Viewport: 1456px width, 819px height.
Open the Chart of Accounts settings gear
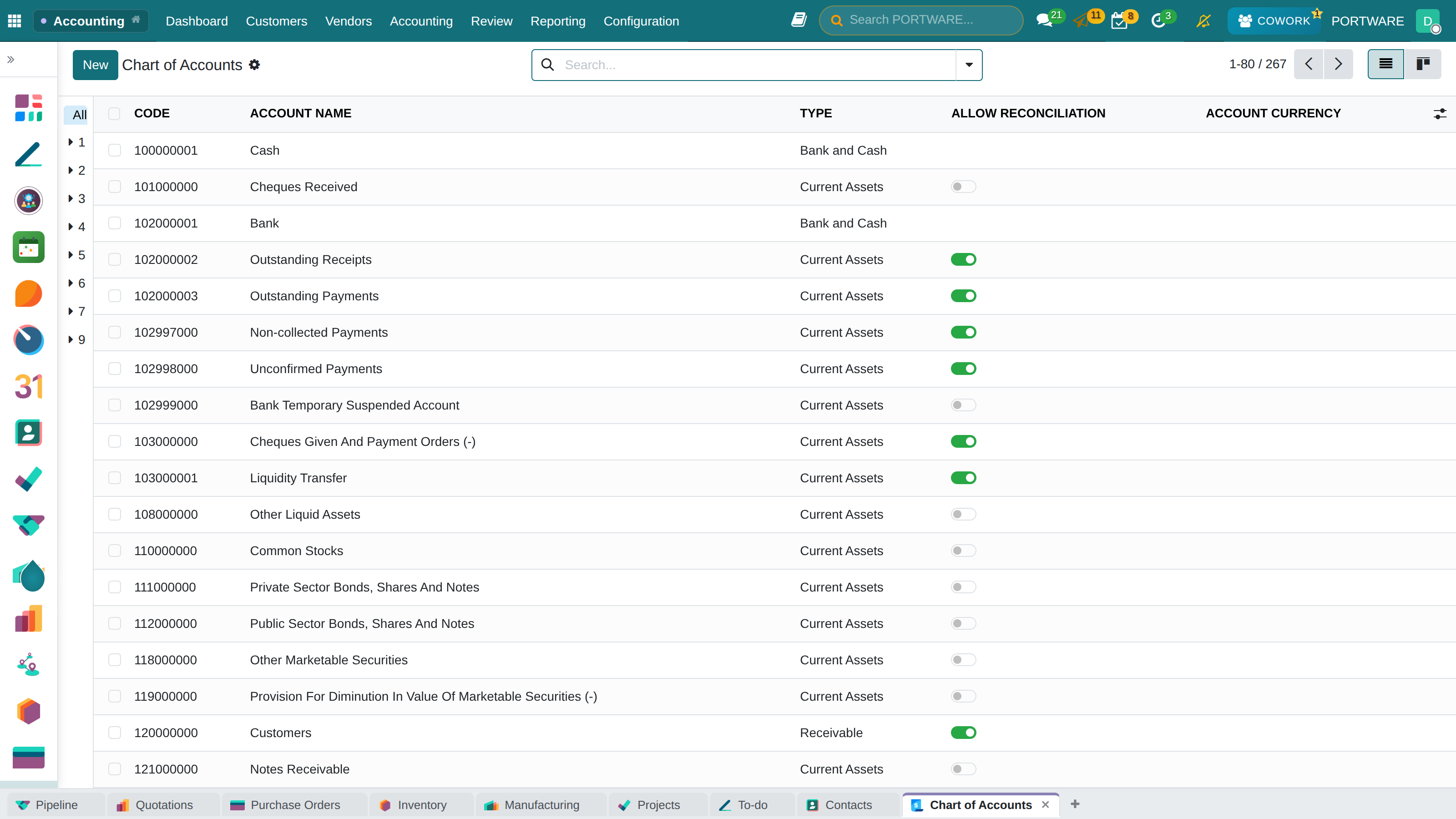(x=254, y=65)
